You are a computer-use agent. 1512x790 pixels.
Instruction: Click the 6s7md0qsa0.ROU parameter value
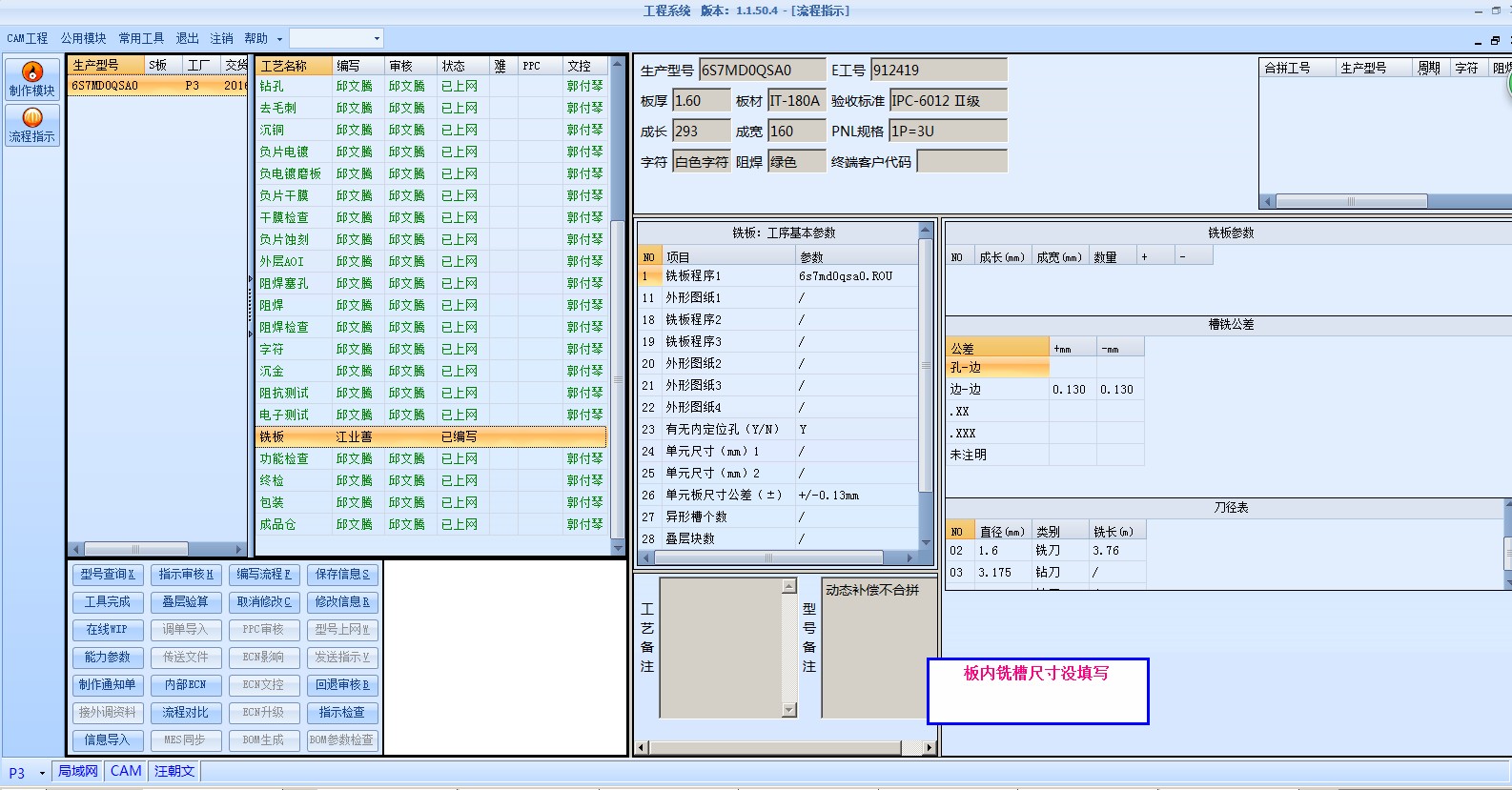click(846, 276)
